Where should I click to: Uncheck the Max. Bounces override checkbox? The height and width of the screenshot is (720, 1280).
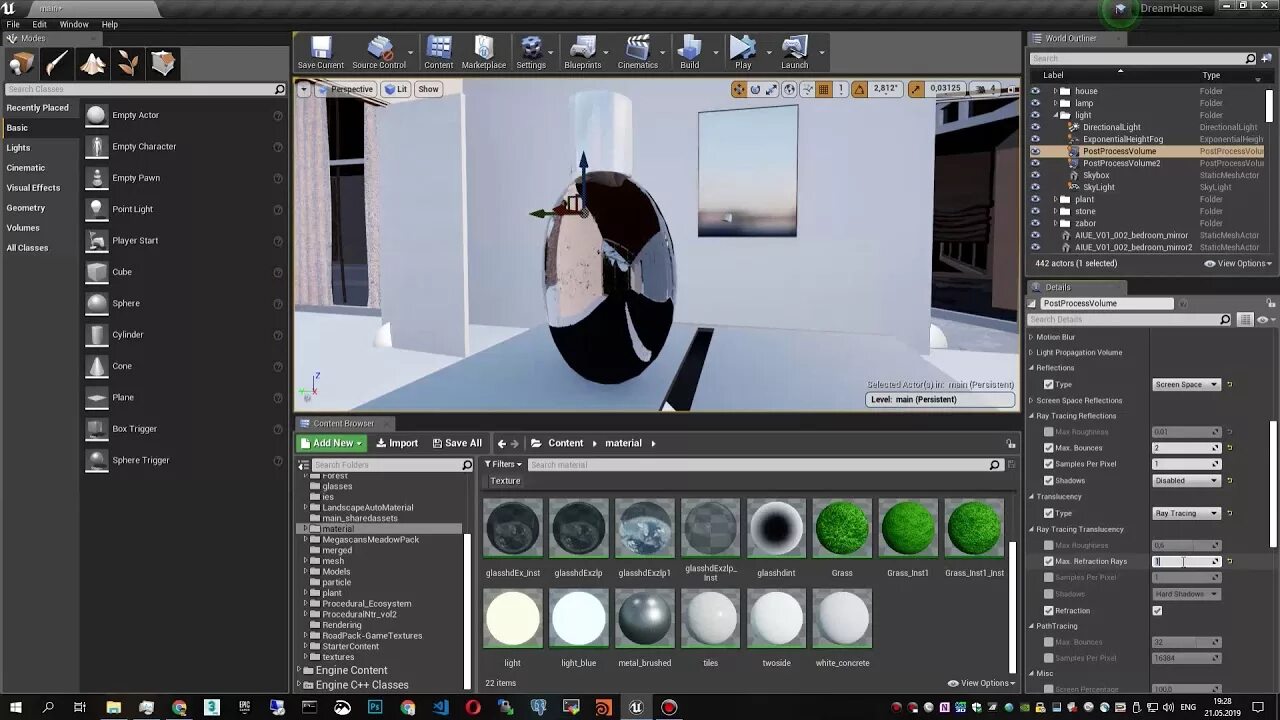1048,448
